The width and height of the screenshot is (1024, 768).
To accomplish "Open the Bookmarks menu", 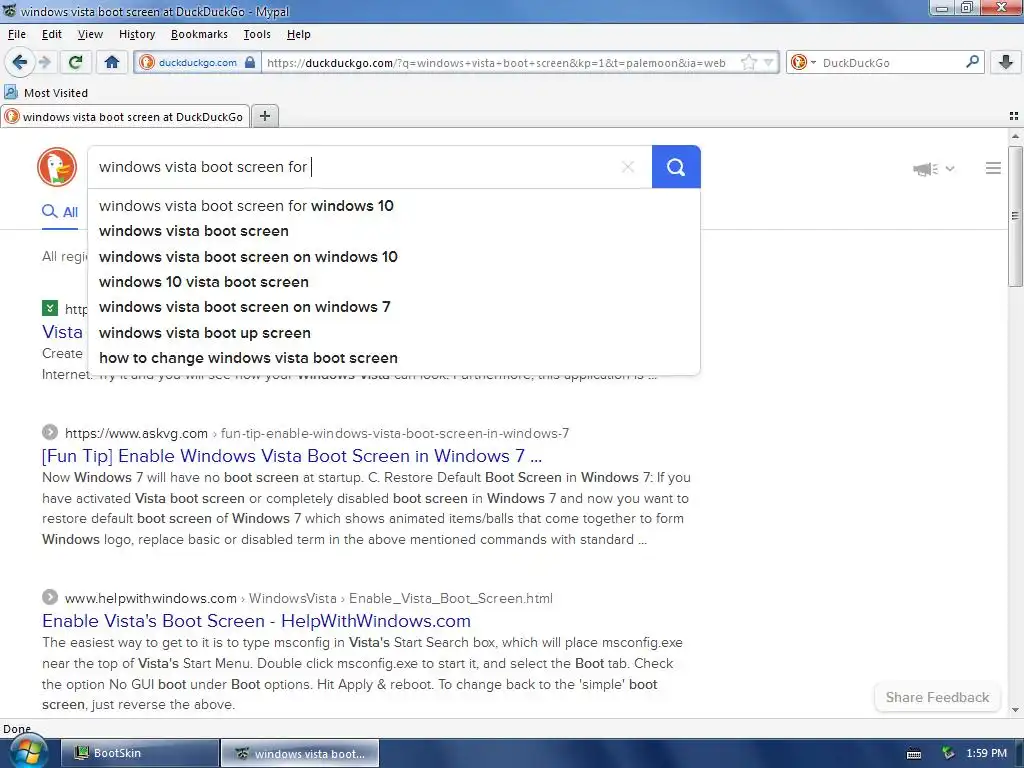I will (199, 34).
